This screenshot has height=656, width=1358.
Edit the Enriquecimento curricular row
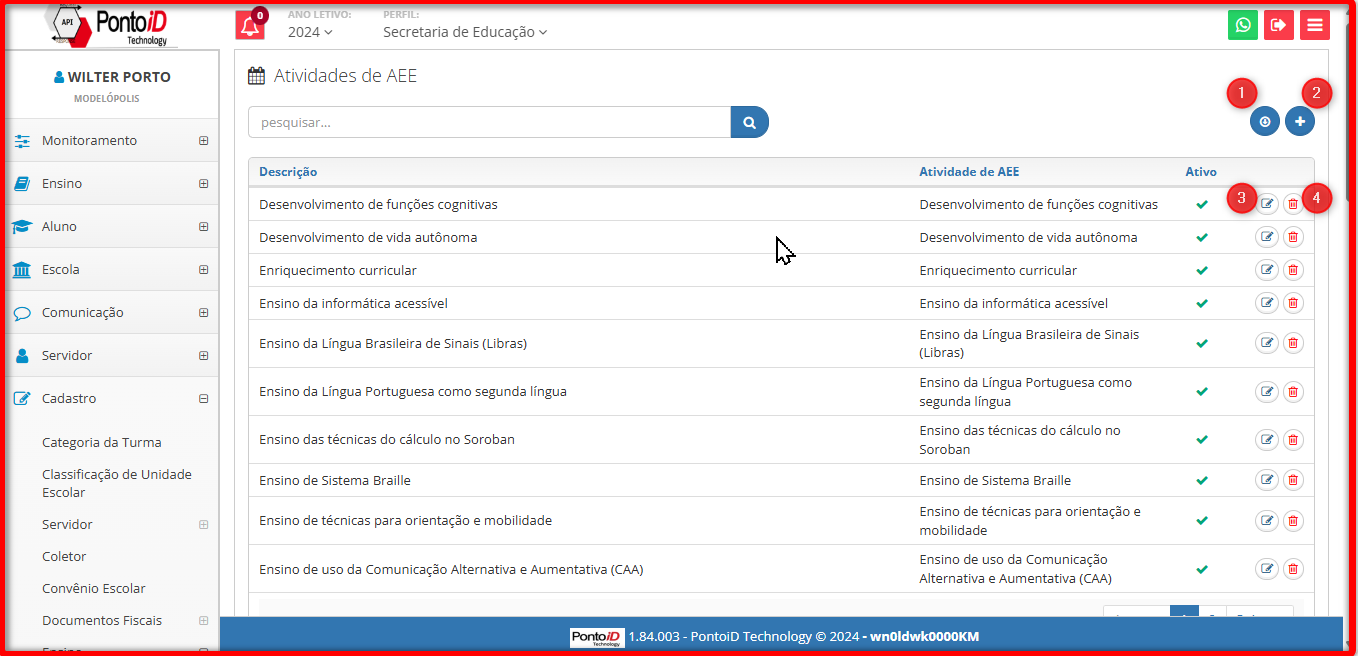pos(1267,270)
